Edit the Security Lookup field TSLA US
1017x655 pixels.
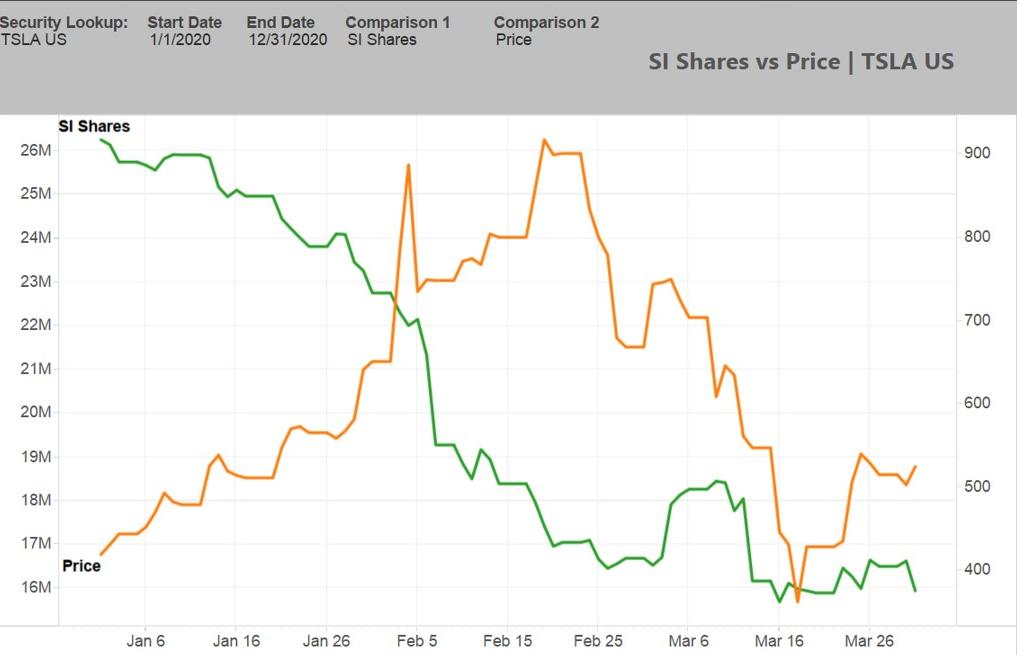34,40
